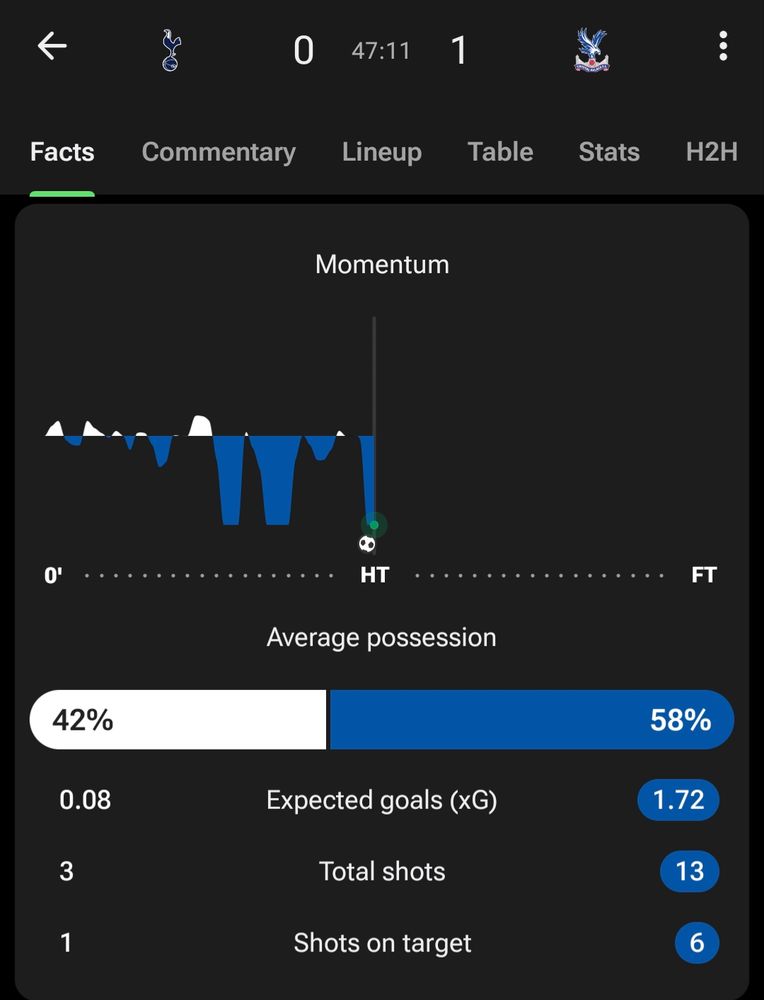The width and height of the screenshot is (764, 1000).
Task: Tap the Tottenham Hotspur crest
Action: (x=170, y=50)
